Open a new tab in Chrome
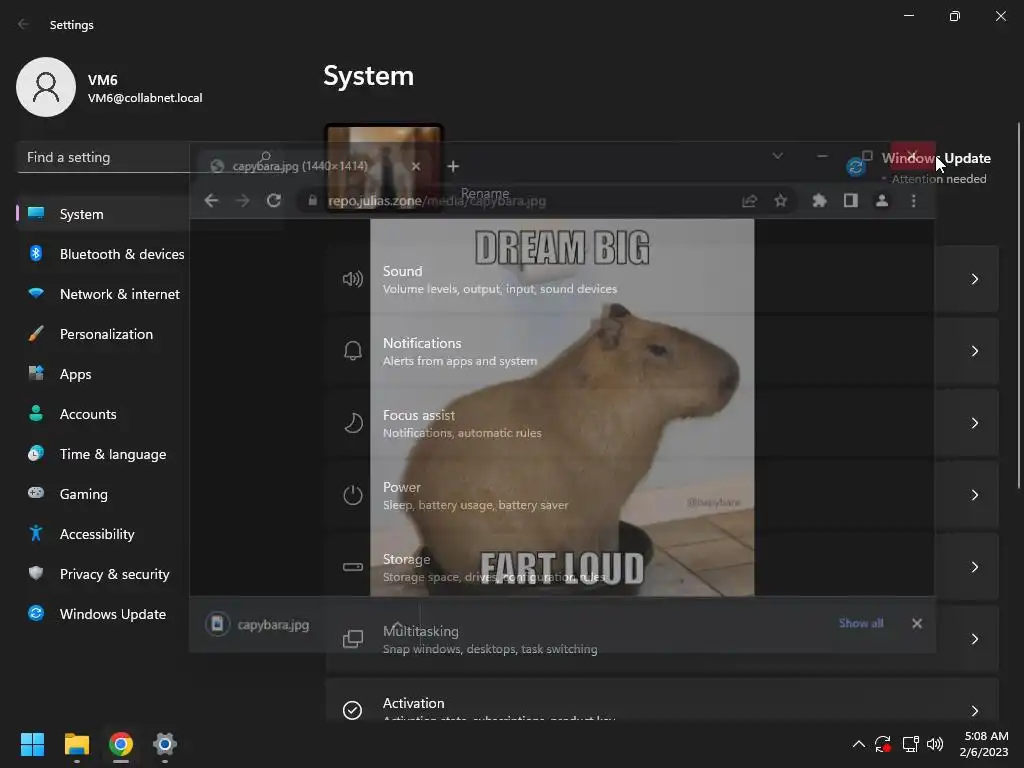 point(453,166)
